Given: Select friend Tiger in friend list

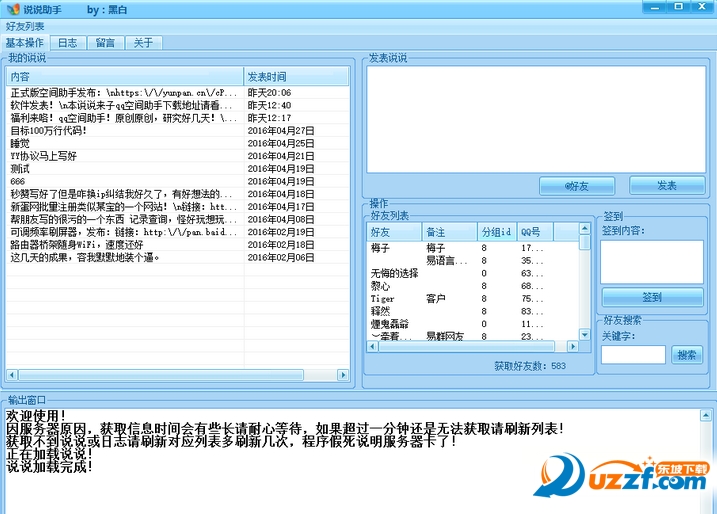Looking at the screenshot, I should (473, 299).
